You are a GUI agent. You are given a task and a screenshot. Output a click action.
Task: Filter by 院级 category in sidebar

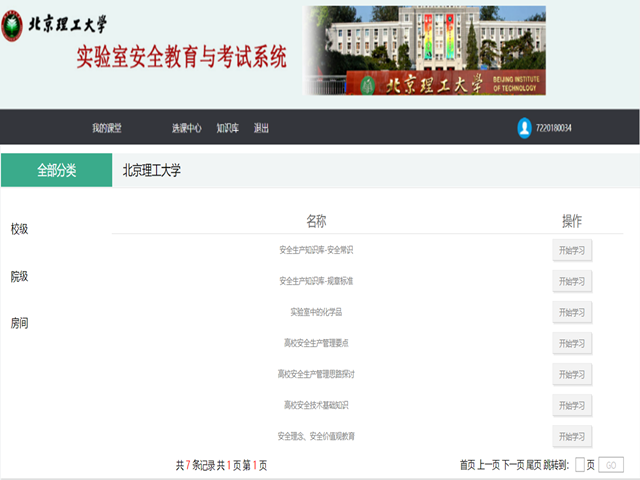[x=20, y=276]
